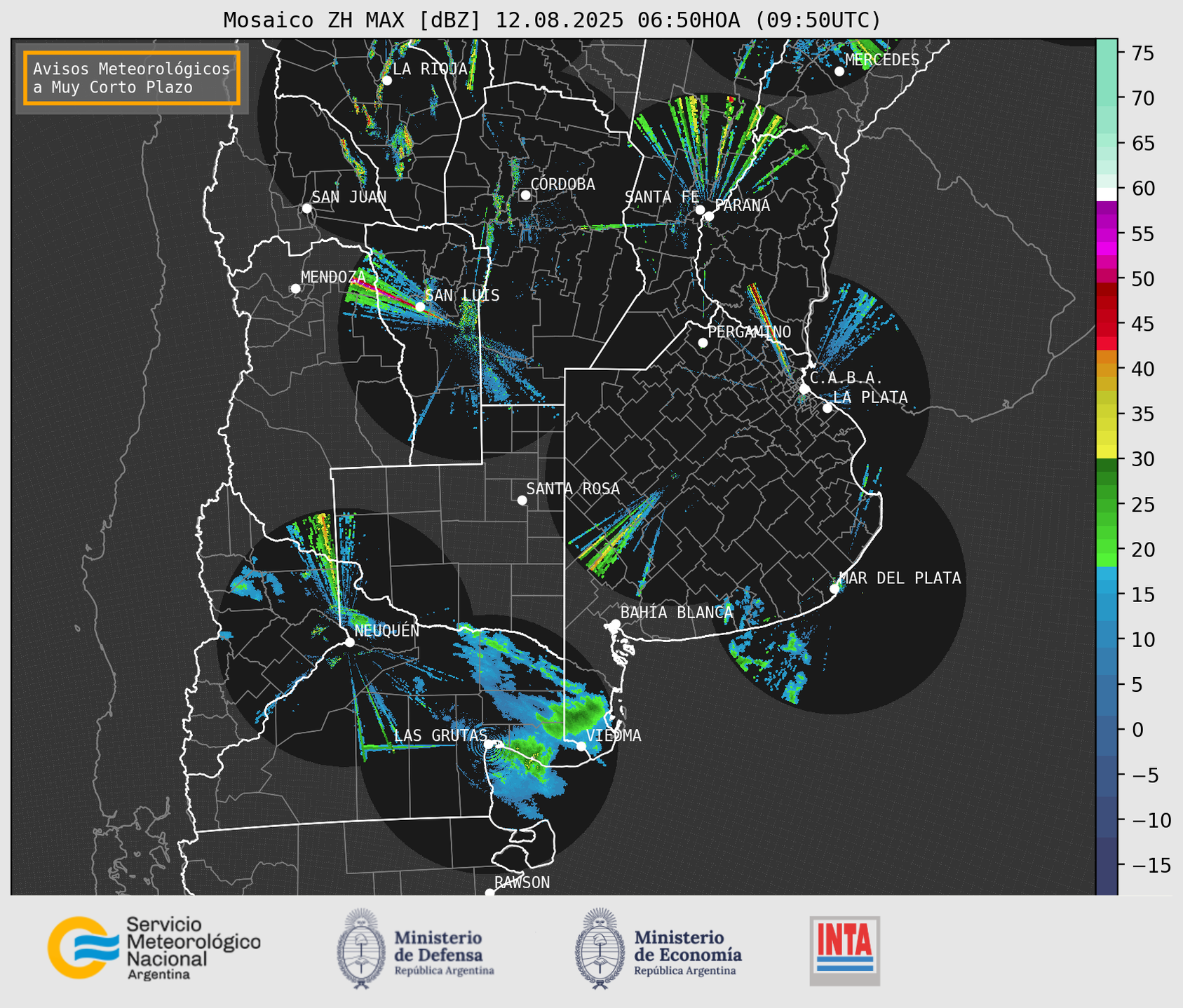This screenshot has width=1183, height=1008.
Task: Click the white 60 dBZ band on color scale
Action: 1107,194
